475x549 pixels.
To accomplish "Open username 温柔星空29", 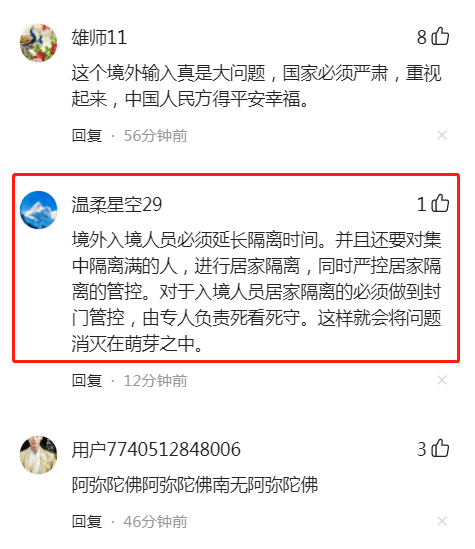I will pyautogui.click(x=117, y=204).
